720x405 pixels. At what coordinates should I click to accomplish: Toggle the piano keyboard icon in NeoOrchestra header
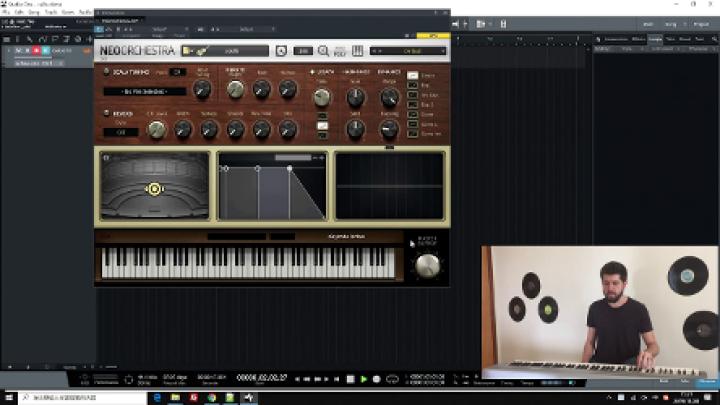pyautogui.click(x=357, y=51)
